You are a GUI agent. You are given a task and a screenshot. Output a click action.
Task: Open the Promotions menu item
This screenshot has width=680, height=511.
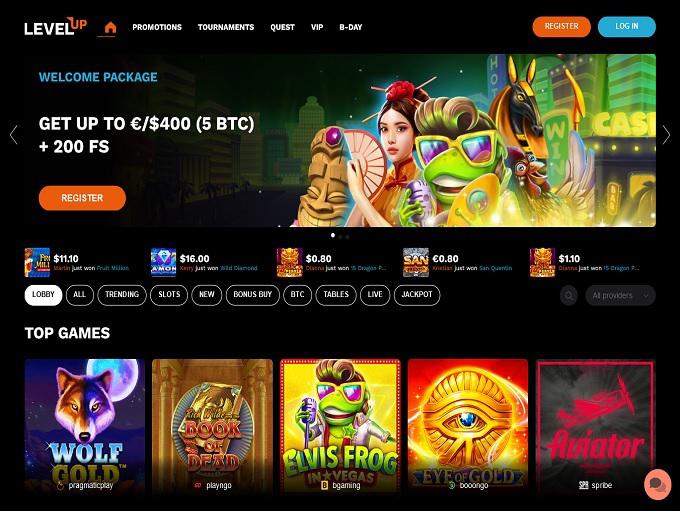click(157, 27)
